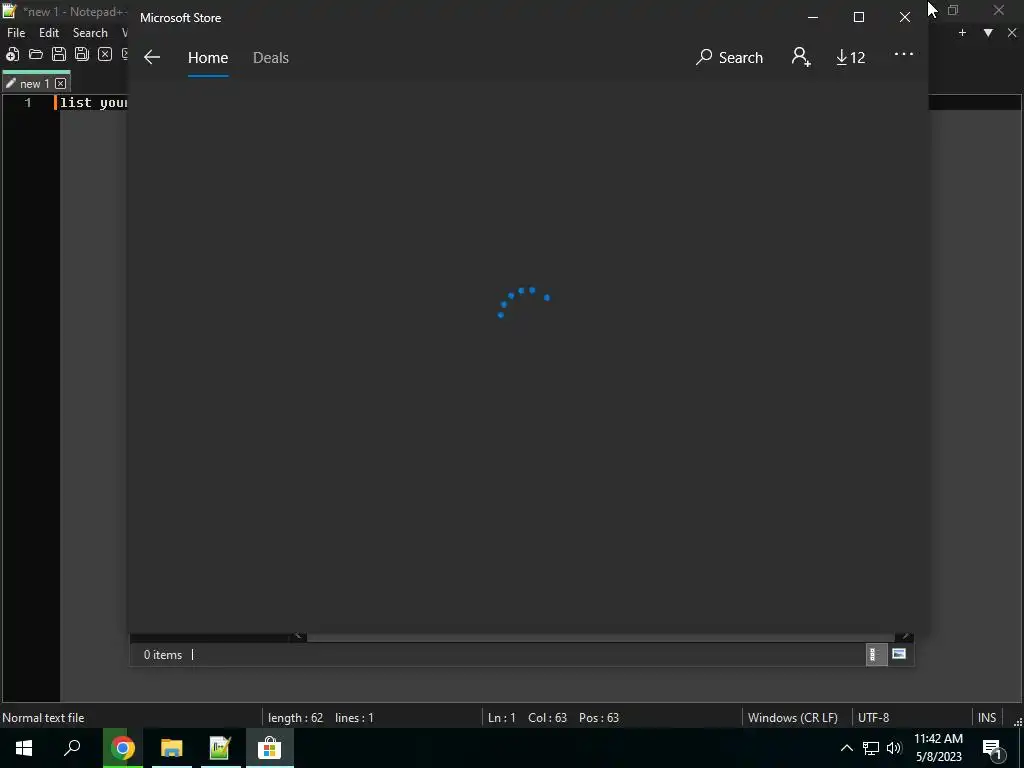Click the File Explorer horizontal scrollbar

[x=601, y=637]
